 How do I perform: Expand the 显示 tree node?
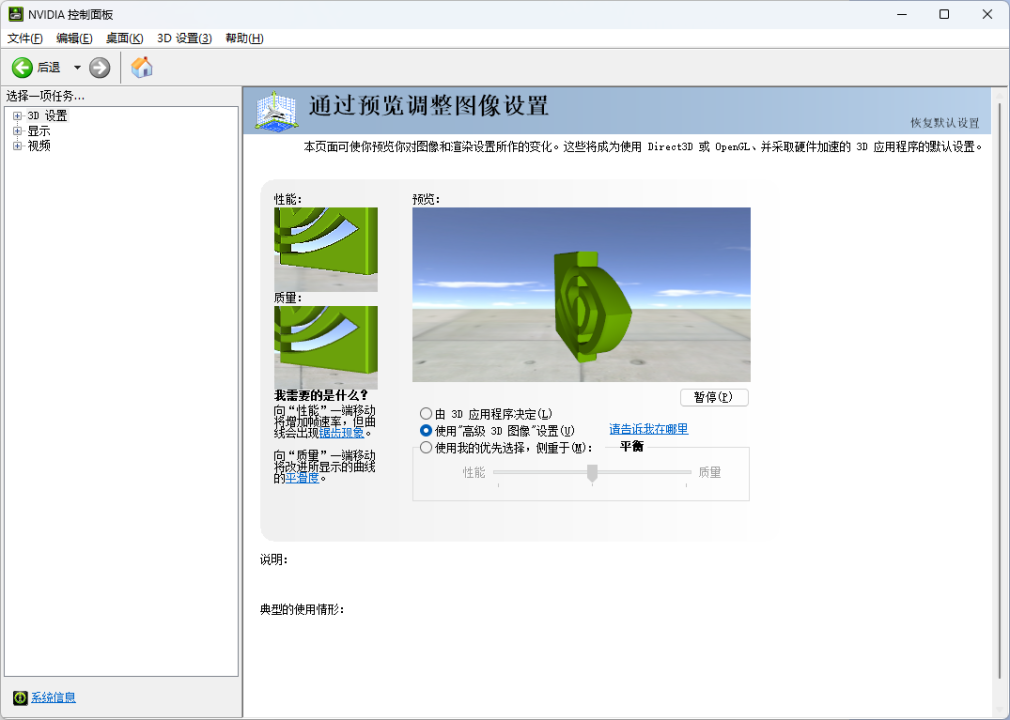pos(15,130)
